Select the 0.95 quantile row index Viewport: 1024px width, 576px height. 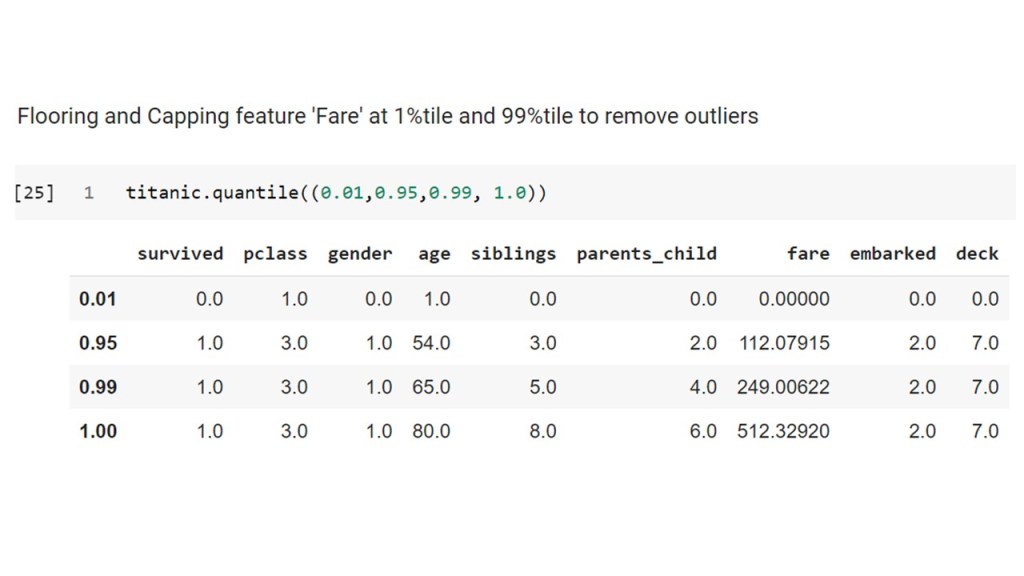tap(98, 343)
